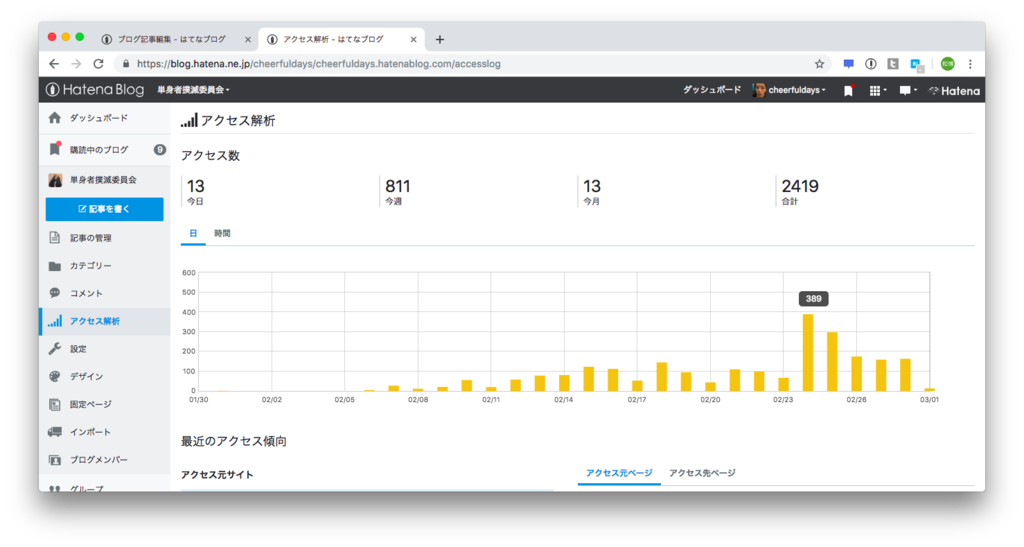The height and width of the screenshot is (547, 1024).
Task: Click the 最近のアクセス傾向 heading
Action: click(x=234, y=441)
